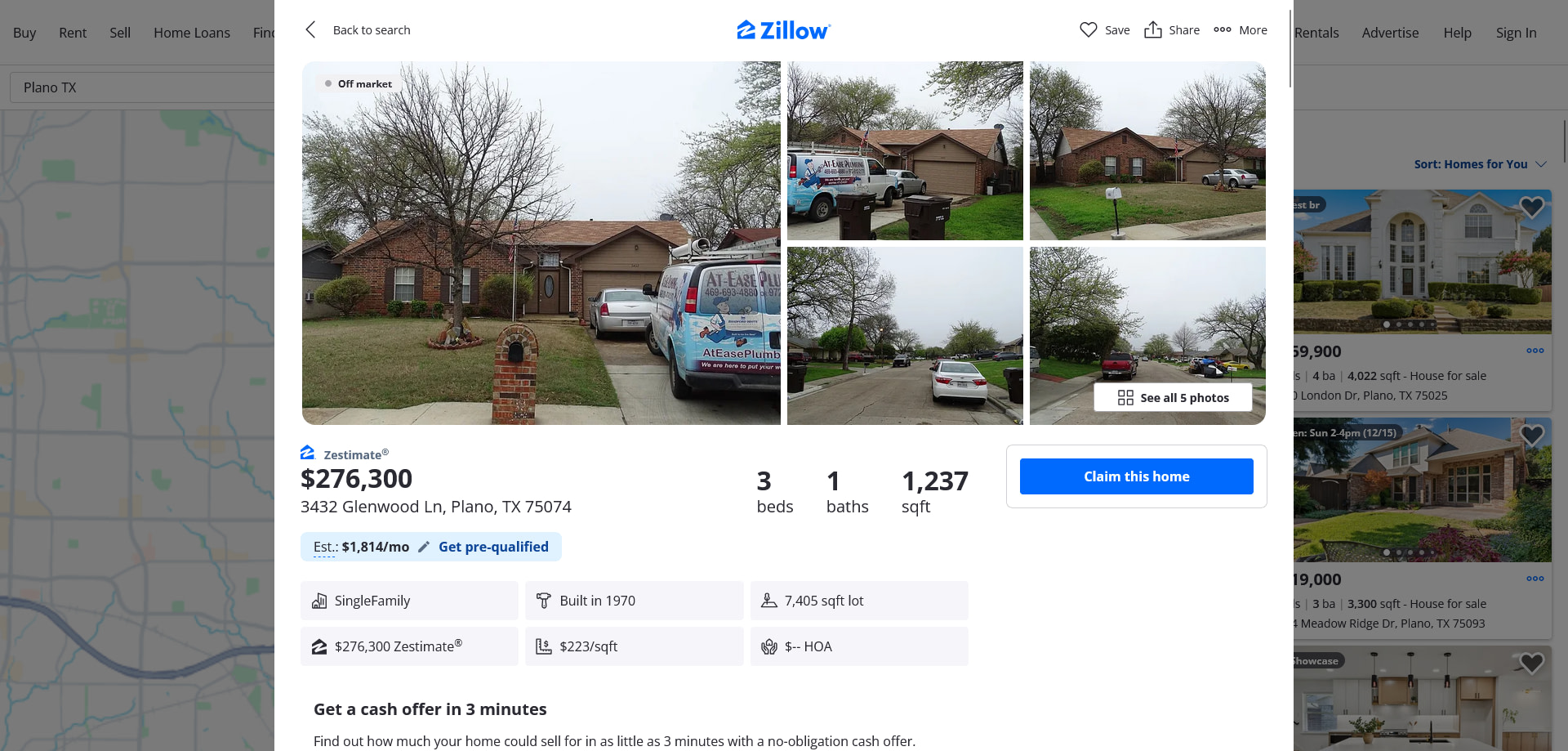Click the page vertical scrollbar
This screenshot has height=751, width=1568.
tap(1290, 49)
